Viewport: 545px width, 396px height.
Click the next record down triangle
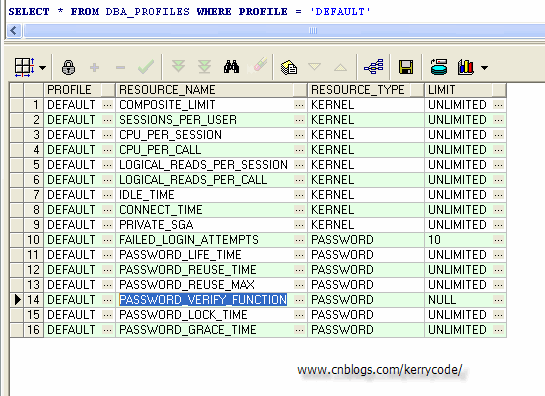pos(315,66)
